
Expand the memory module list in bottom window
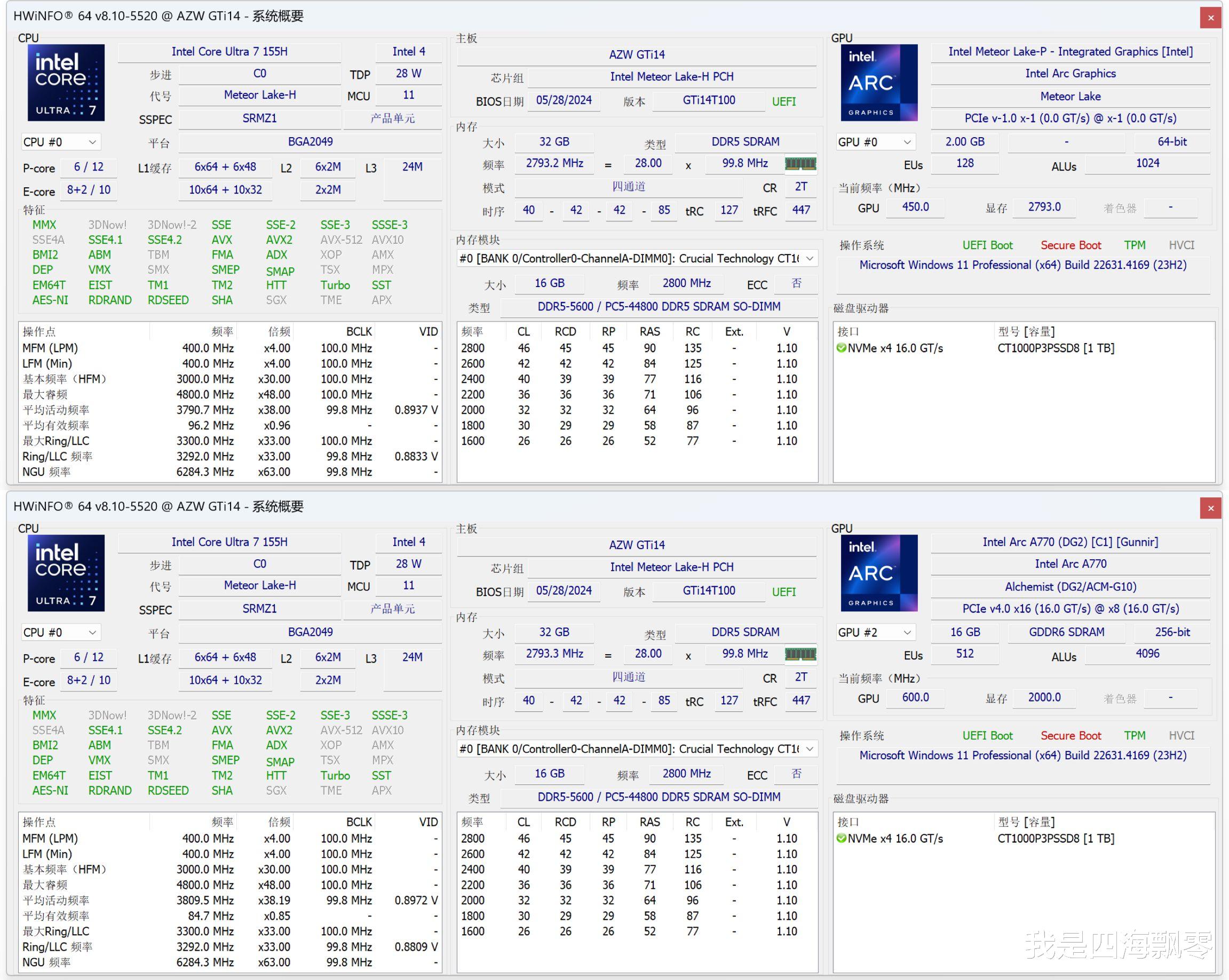pyautogui.click(x=810, y=748)
